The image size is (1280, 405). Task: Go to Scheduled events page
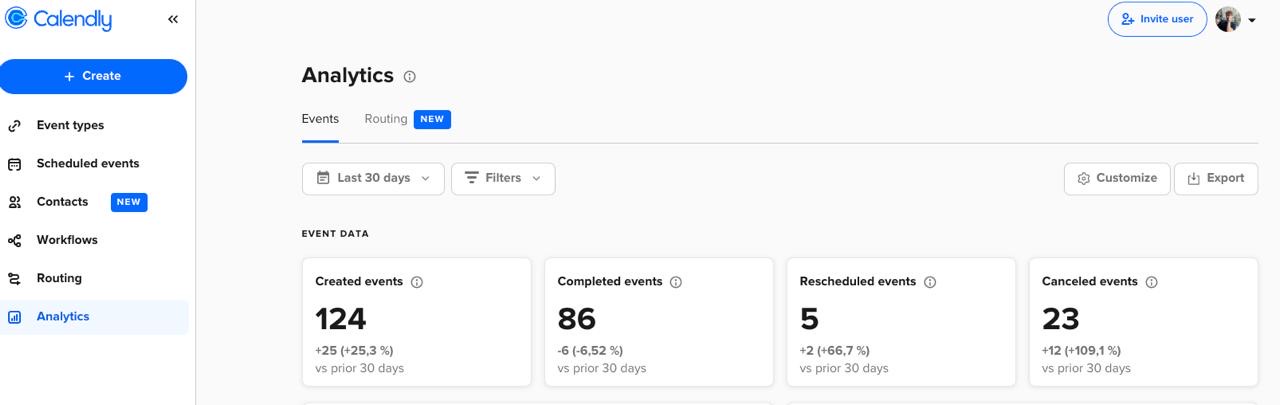pyautogui.click(x=88, y=163)
